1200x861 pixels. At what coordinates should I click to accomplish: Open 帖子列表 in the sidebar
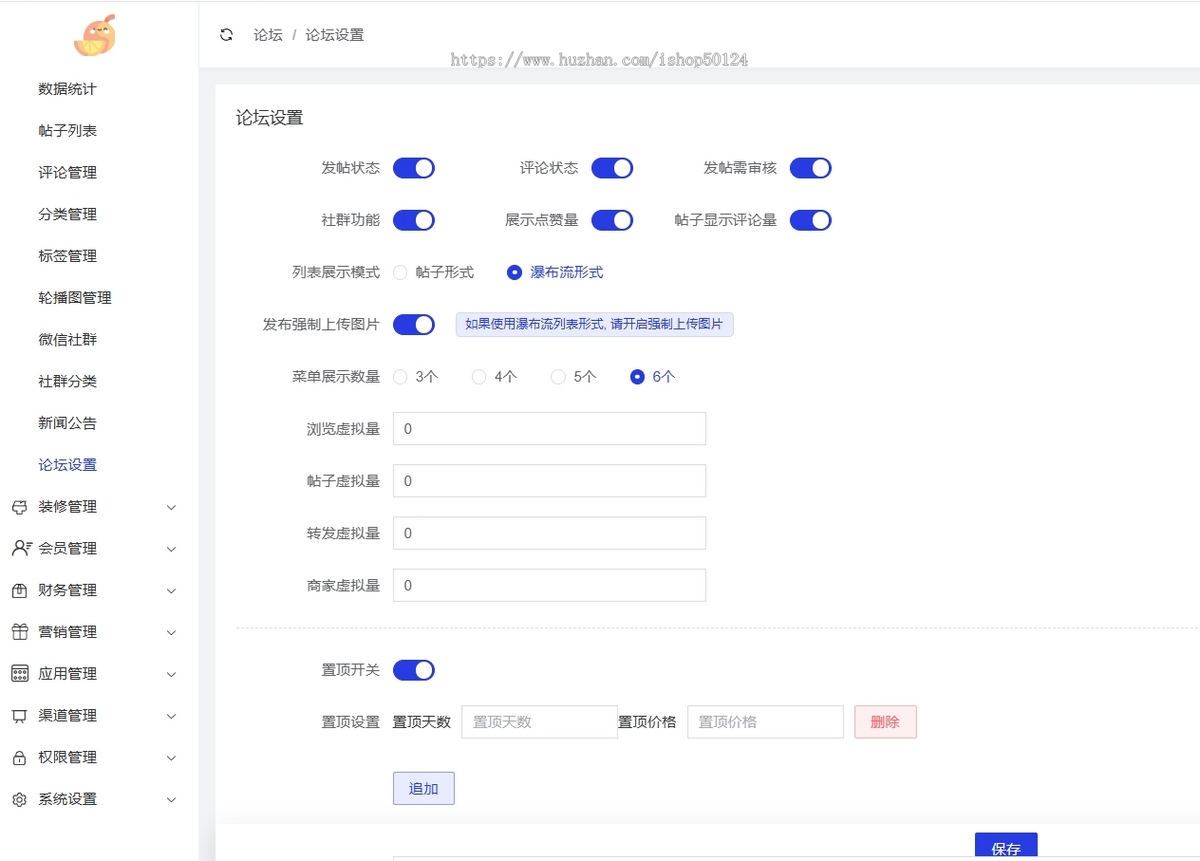(x=67, y=131)
